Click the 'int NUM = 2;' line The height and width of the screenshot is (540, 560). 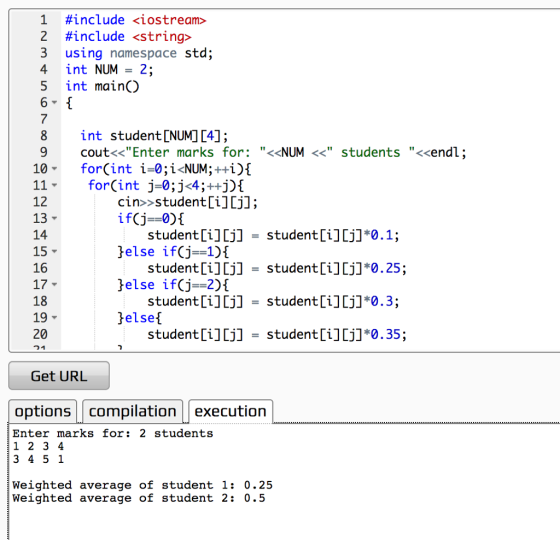click(109, 70)
